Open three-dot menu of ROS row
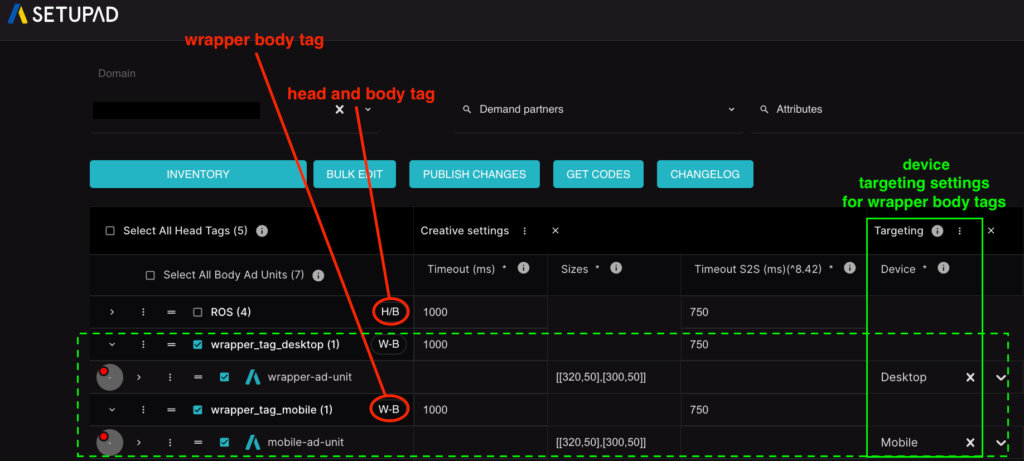 (143, 312)
